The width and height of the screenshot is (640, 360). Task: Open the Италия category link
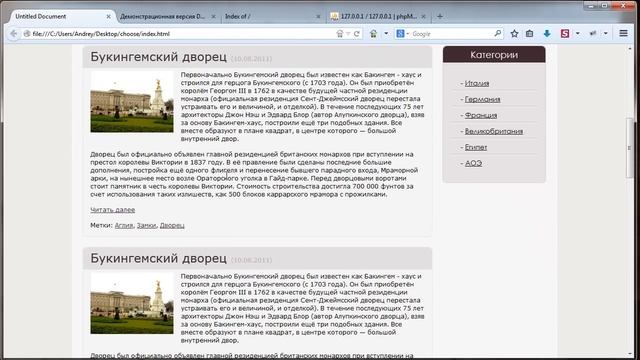coord(477,83)
